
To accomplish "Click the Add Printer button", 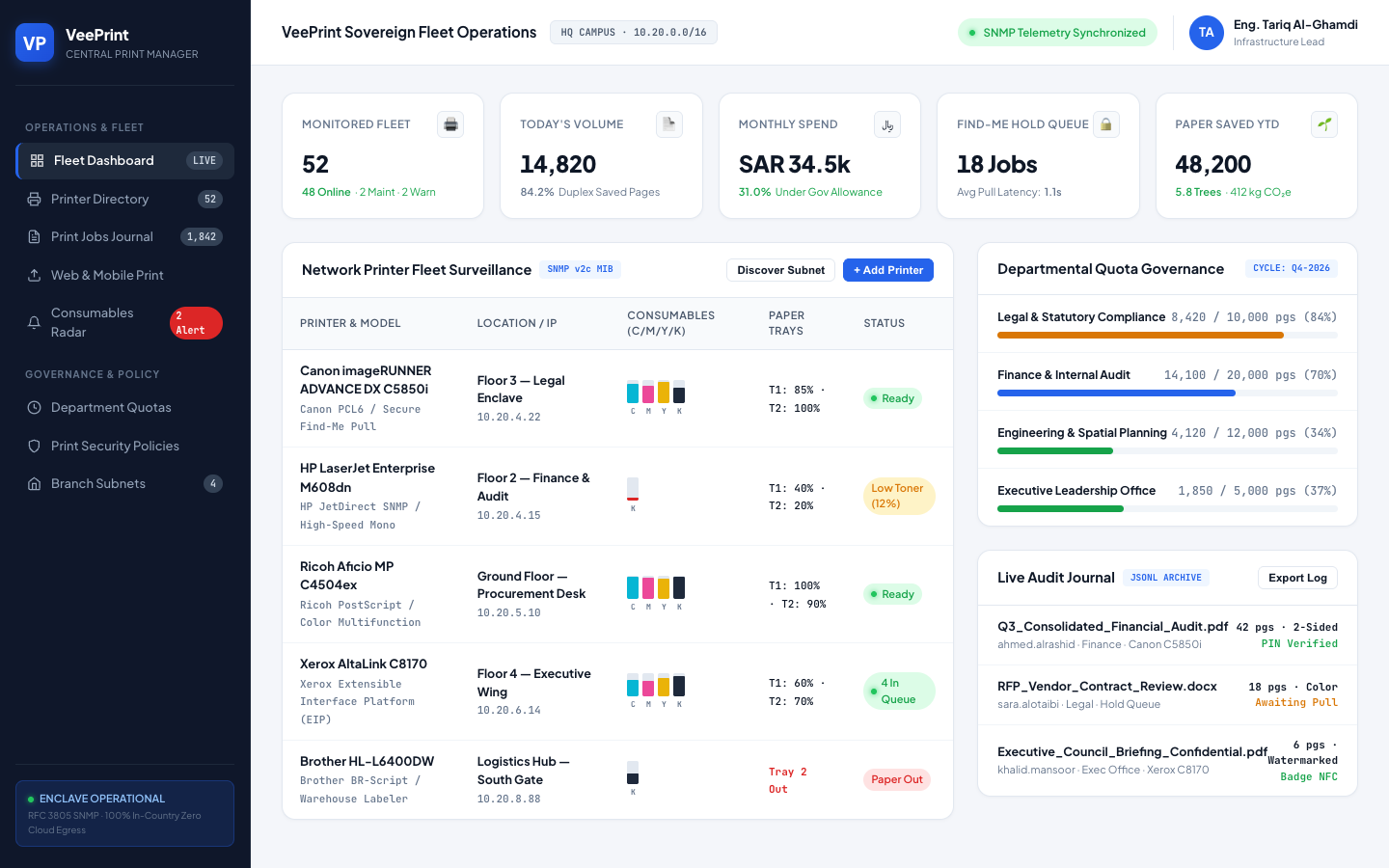I will tap(888, 270).
